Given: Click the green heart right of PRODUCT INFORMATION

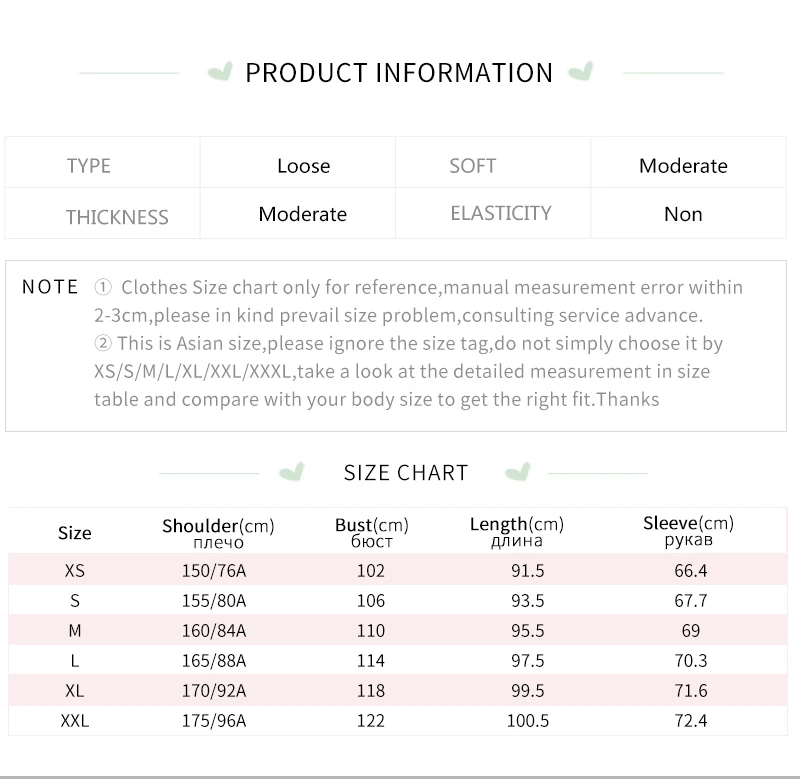Looking at the screenshot, I should tap(581, 71).
